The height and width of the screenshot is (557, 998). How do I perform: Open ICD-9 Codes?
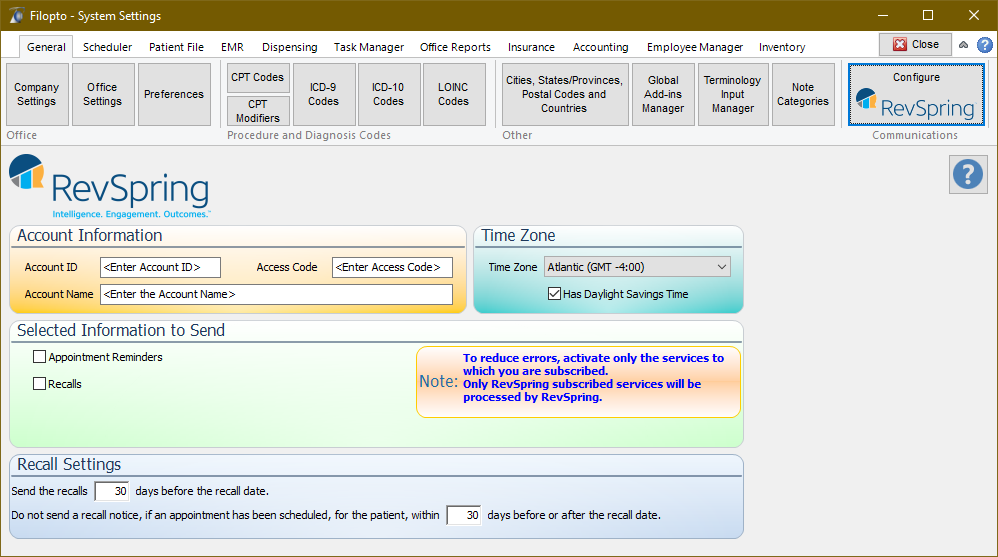click(323, 94)
